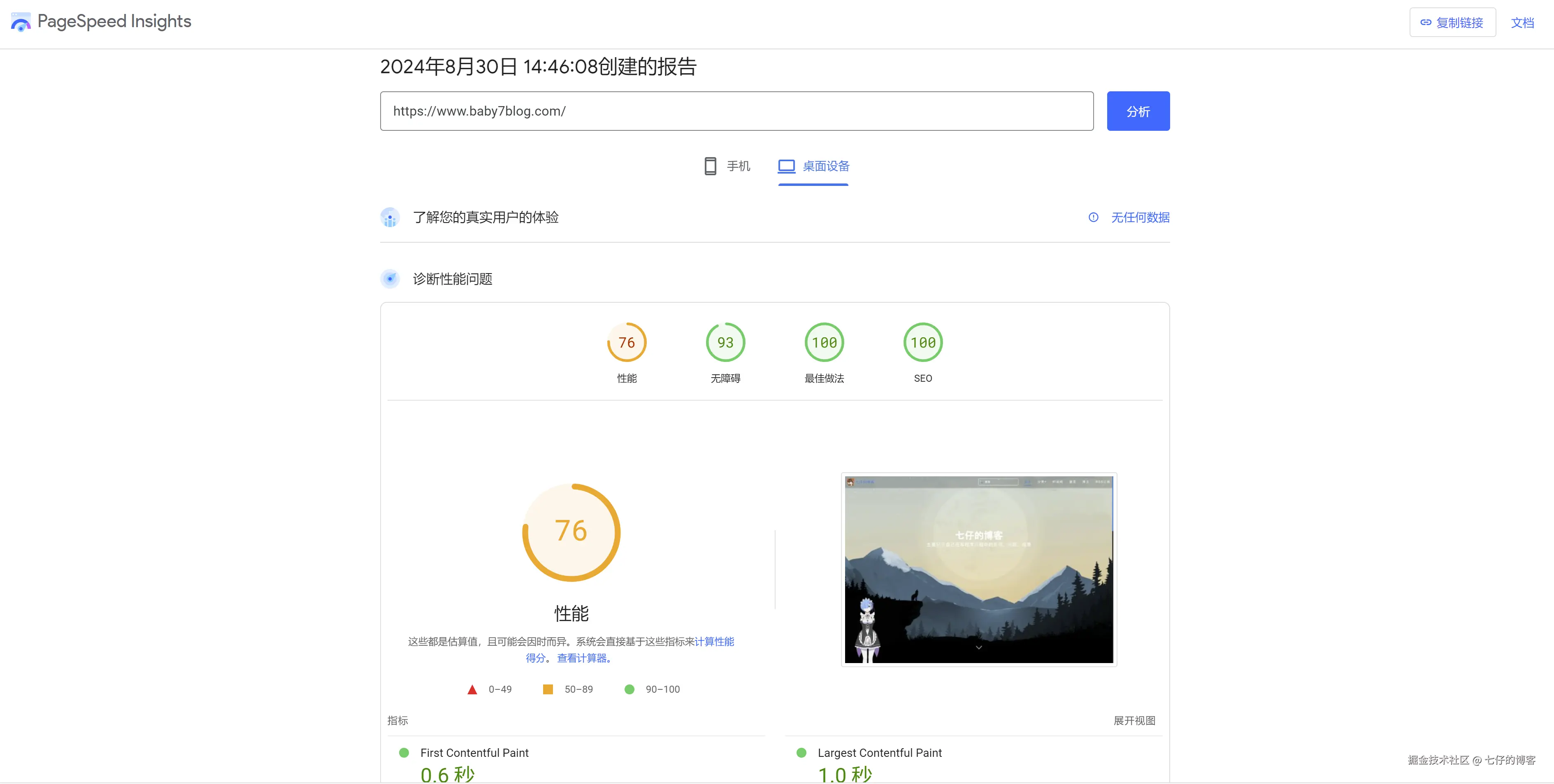Click the 诊断性能问题 compass section icon
This screenshot has width=1554, height=784.
[x=390, y=278]
